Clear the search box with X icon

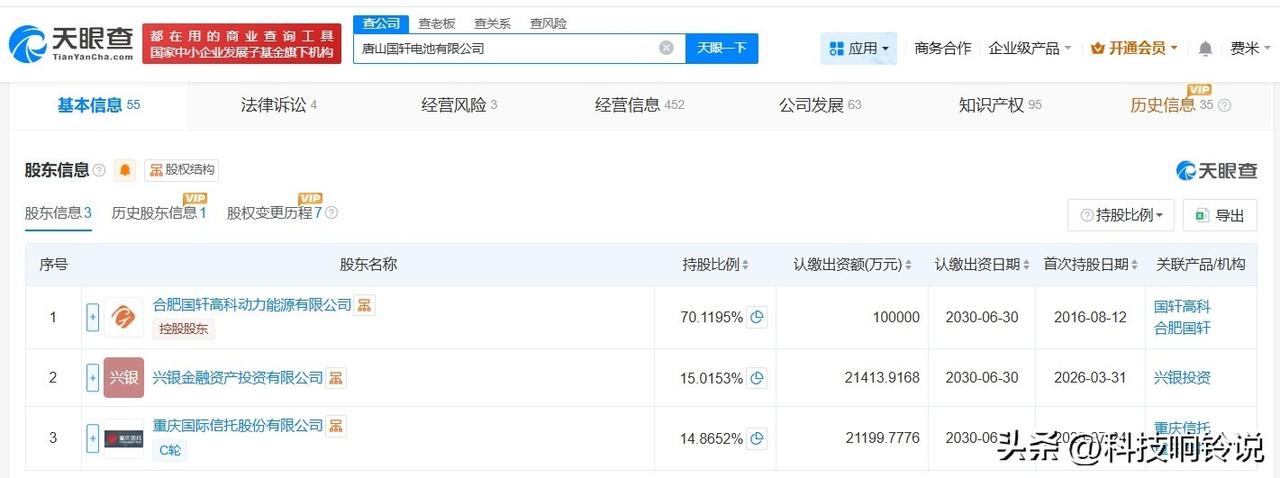tap(666, 48)
